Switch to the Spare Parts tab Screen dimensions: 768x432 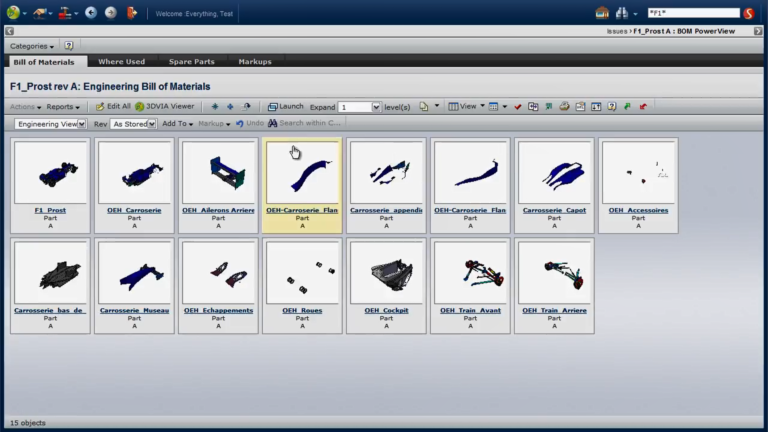click(192, 62)
